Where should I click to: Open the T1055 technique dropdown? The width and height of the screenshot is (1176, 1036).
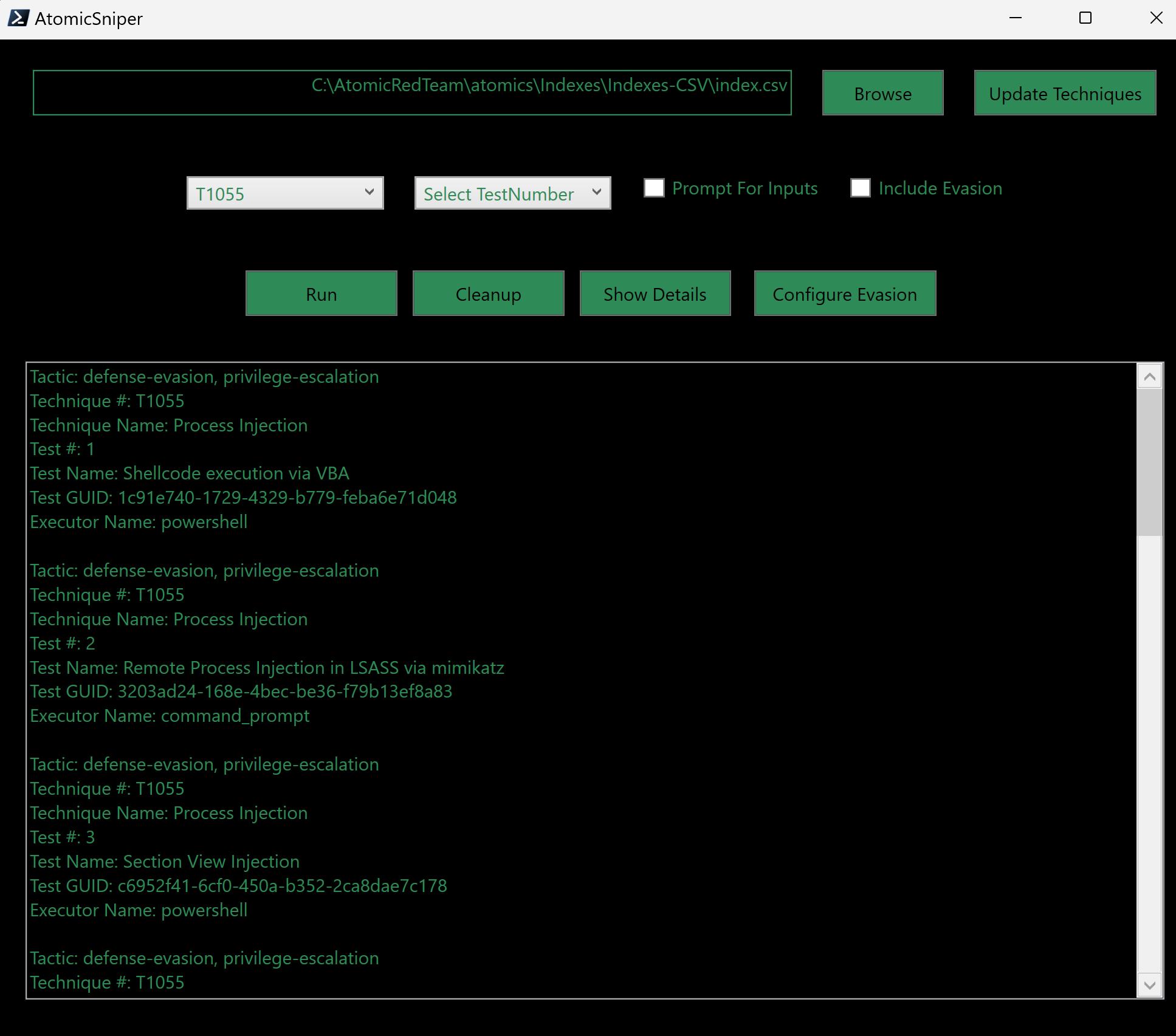pos(284,193)
